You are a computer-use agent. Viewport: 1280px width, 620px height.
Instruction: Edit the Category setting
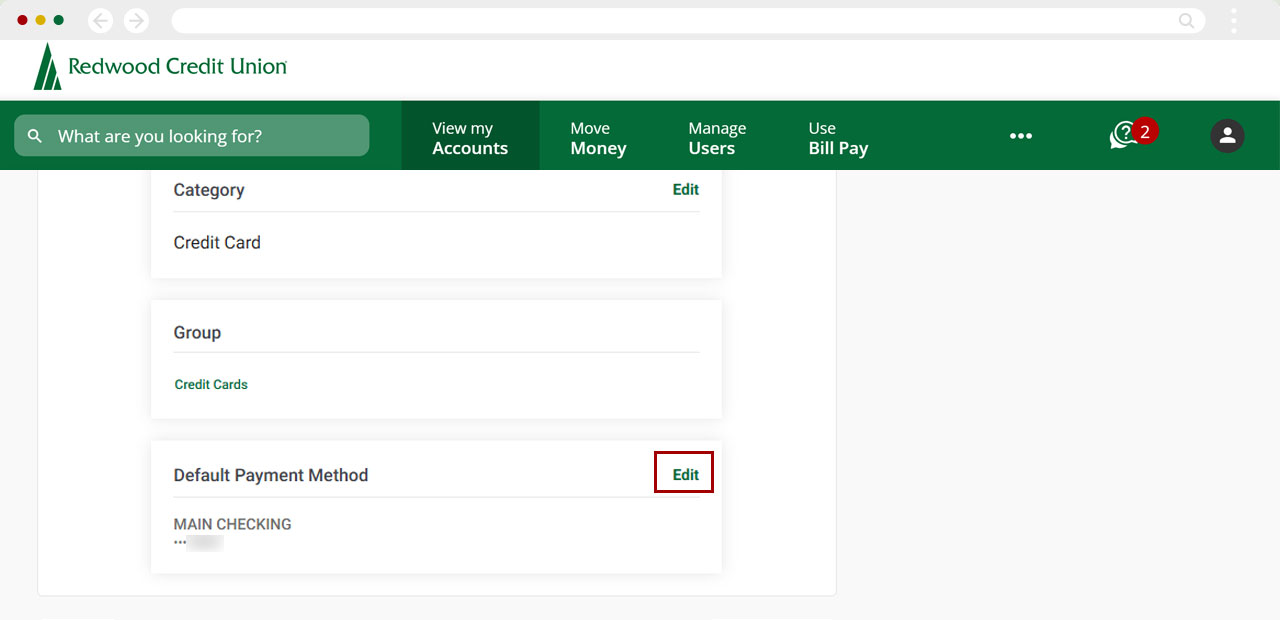tap(686, 189)
